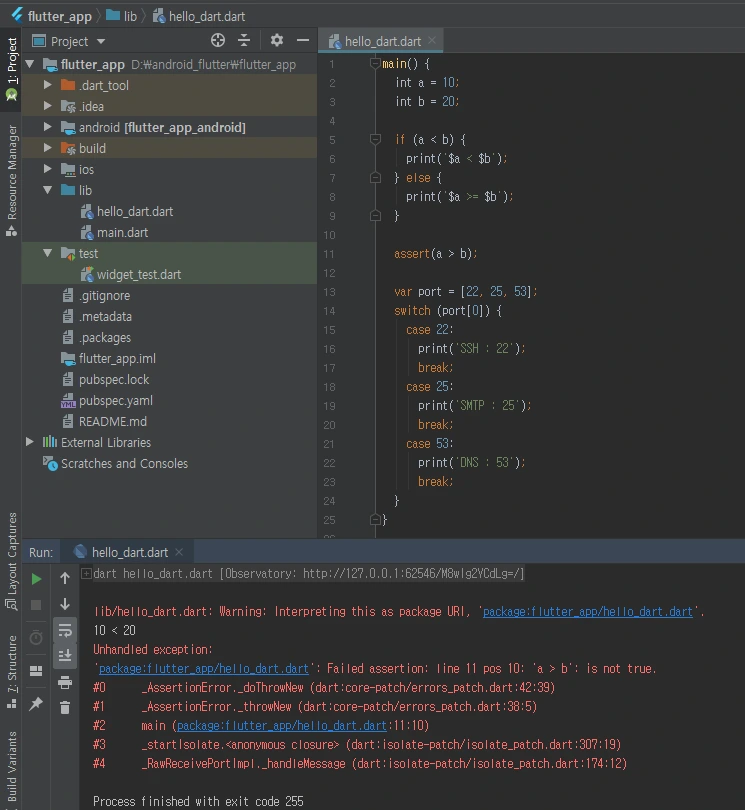Select README.md file
The height and width of the screenshot is (810, 745).
click(113, 422)
